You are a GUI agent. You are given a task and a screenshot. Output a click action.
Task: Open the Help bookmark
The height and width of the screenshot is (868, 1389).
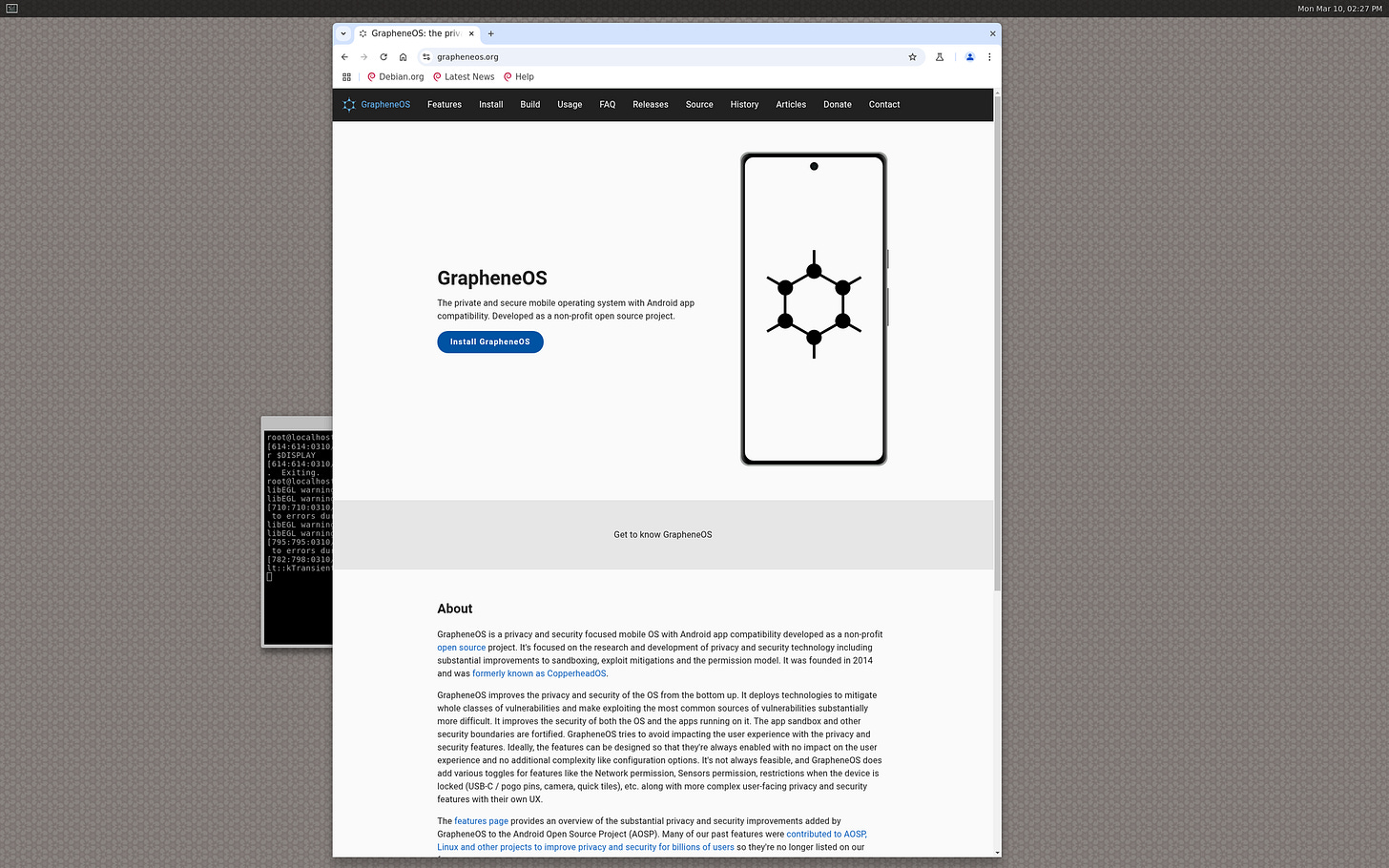click(519, 77)
